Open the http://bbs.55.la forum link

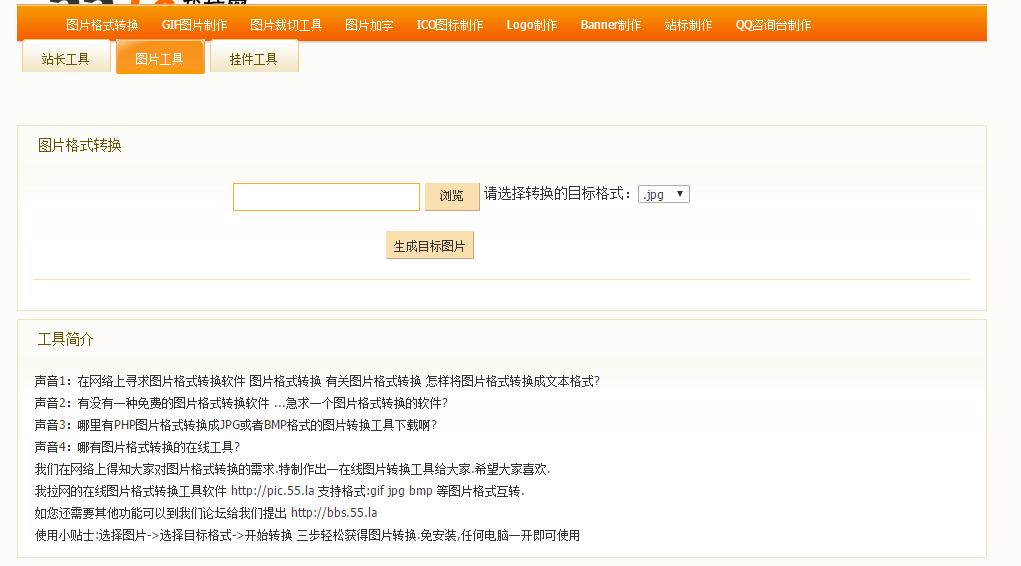(334, 513)
